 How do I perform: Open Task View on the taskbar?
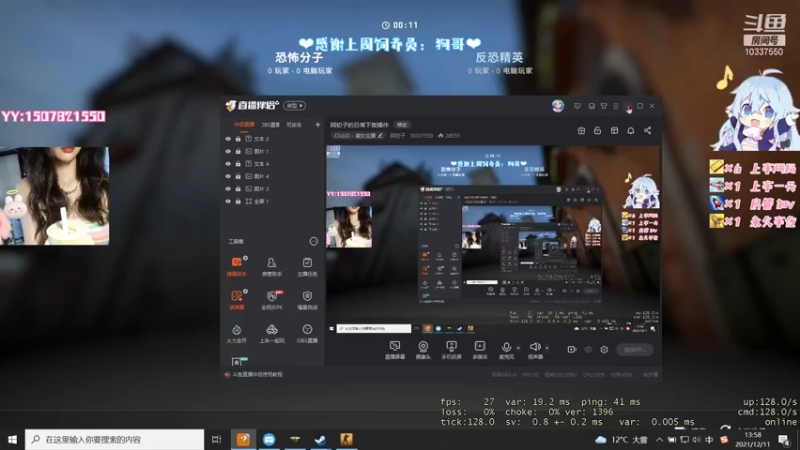tap(216, 439)
